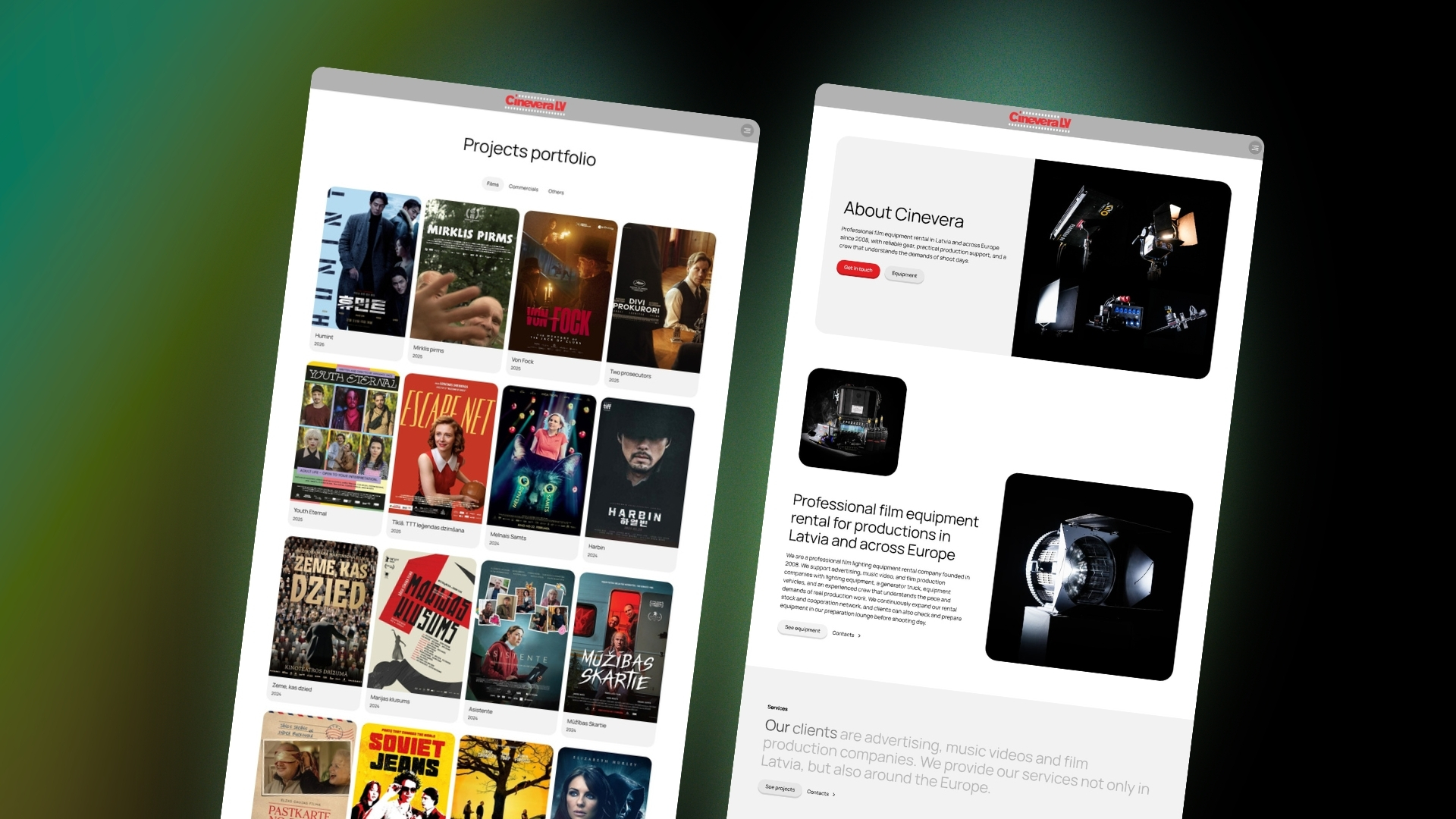The width and height of the screenshot is (1456, 819).
Task: Click the "Professional film equipment rental" heading
Action: point(884,526)
